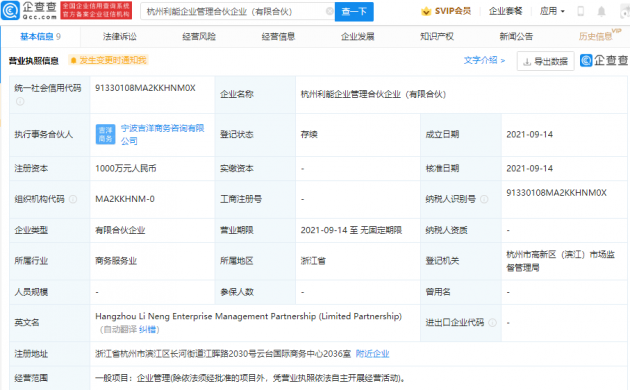
Task: Select the registered address text 浙江省杭州市滨江区
Action: click(223, 354)
